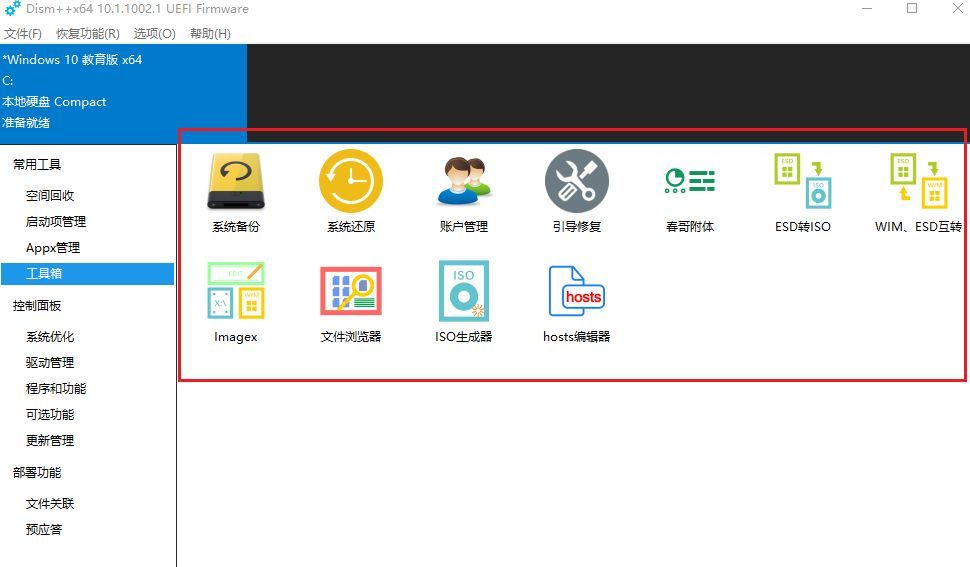Viewport: 970px width, 567px height.
Task: Click the 部署功能 section header
Action: pyautogui.click(x=37, y=472)
